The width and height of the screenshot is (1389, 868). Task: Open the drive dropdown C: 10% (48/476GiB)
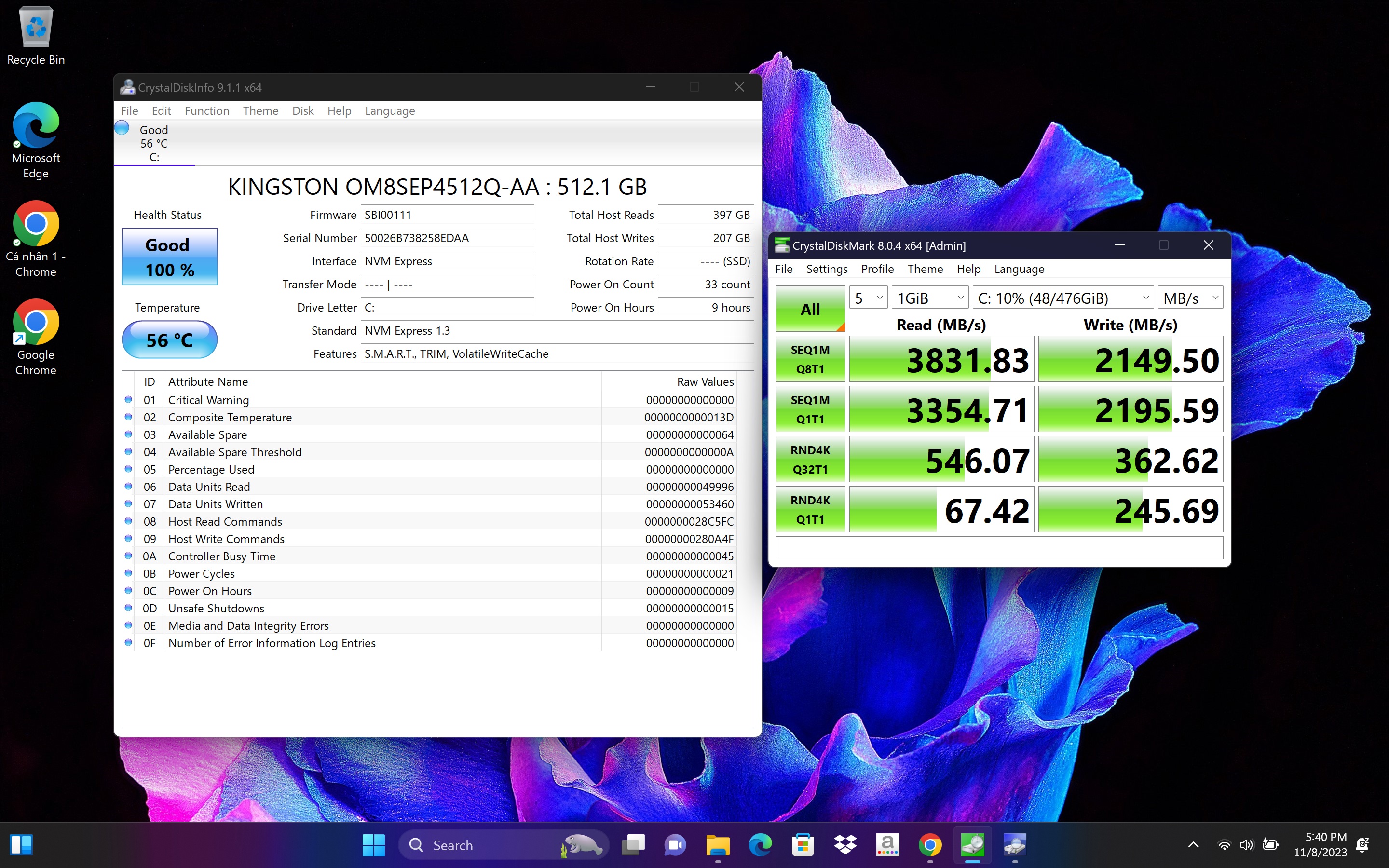click(x=1063, y=298)
